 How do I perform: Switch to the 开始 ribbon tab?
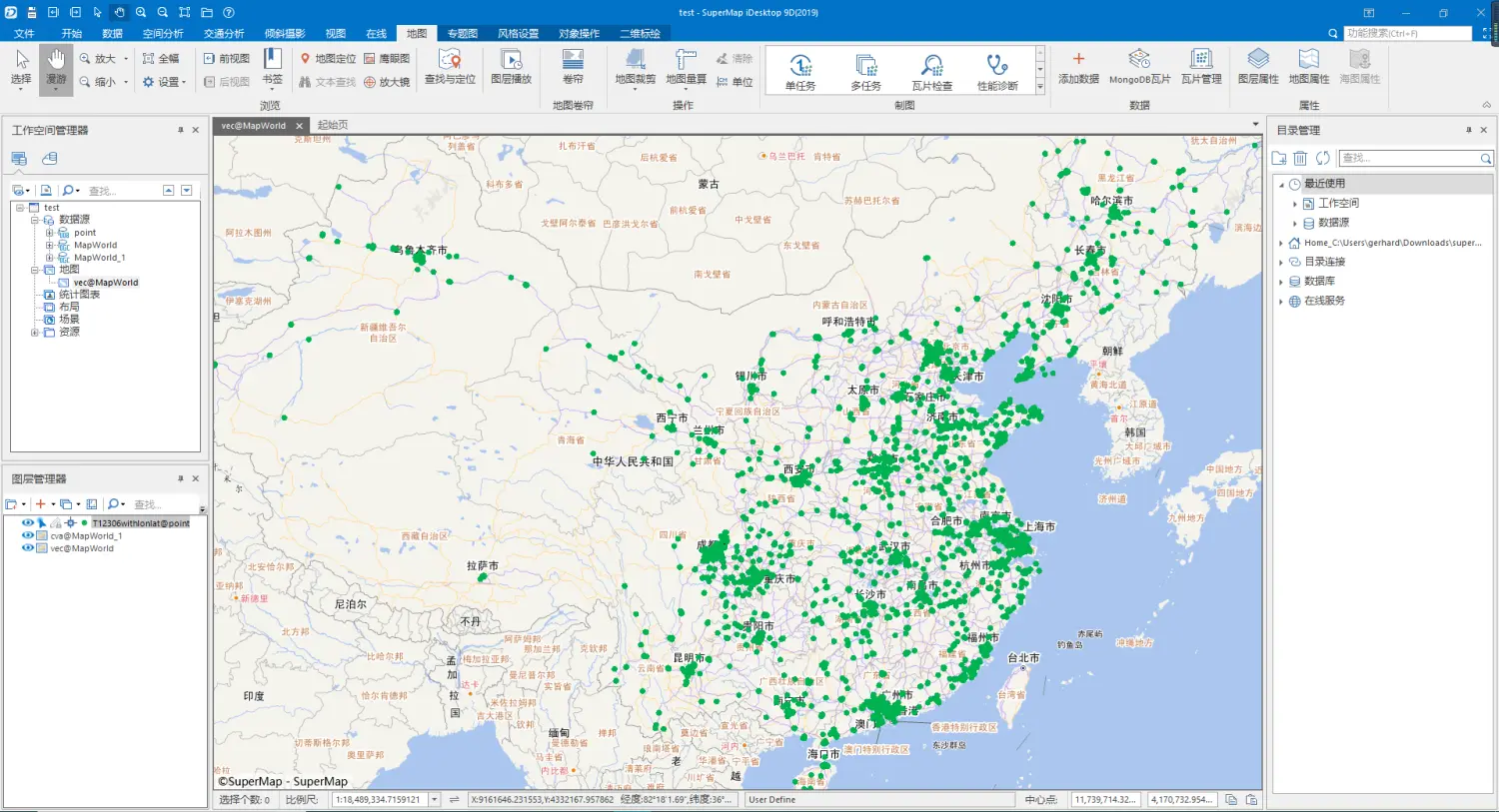click(x=71, y=33)
